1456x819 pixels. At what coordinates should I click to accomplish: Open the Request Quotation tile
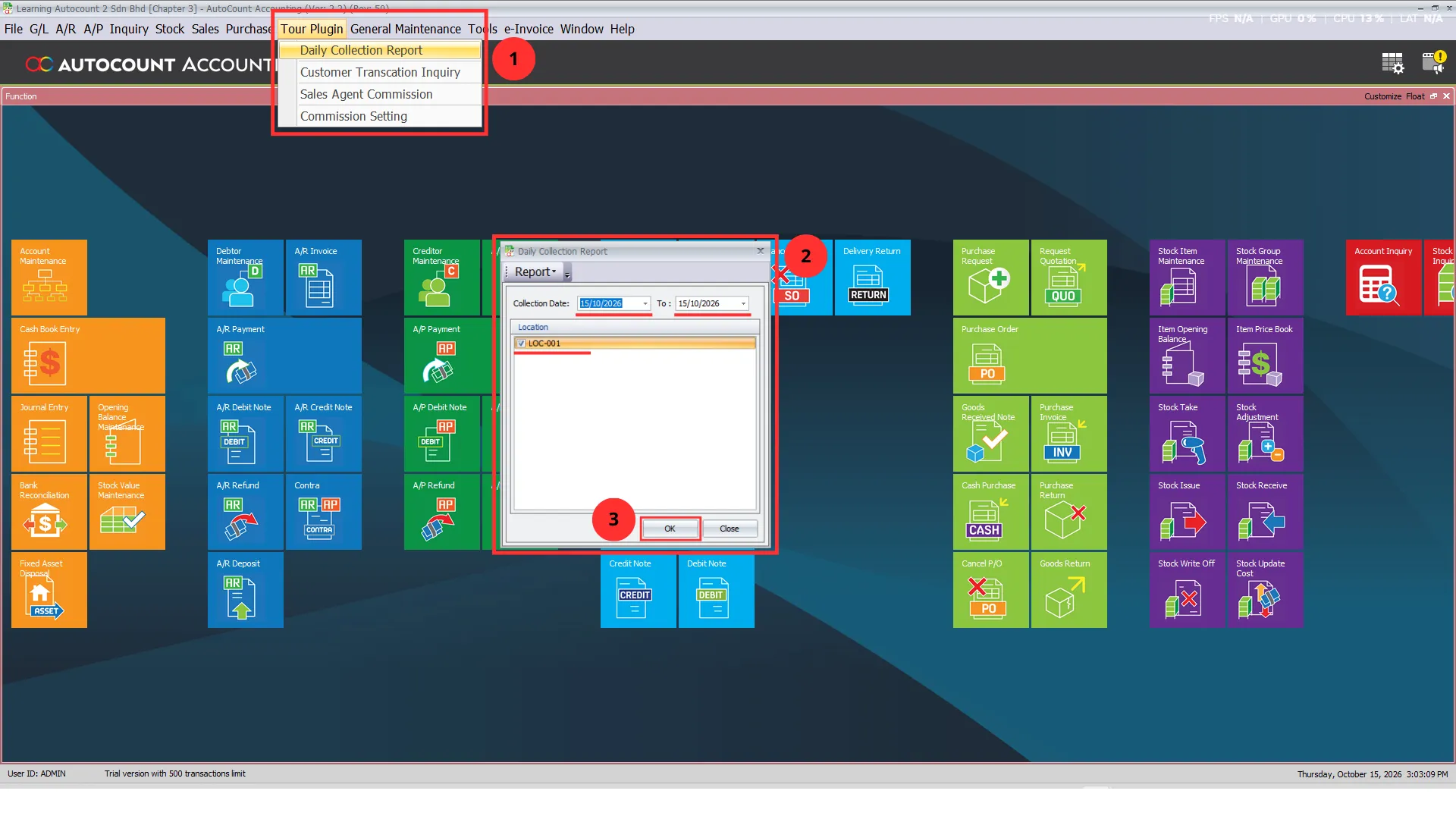click(1069, 278)
